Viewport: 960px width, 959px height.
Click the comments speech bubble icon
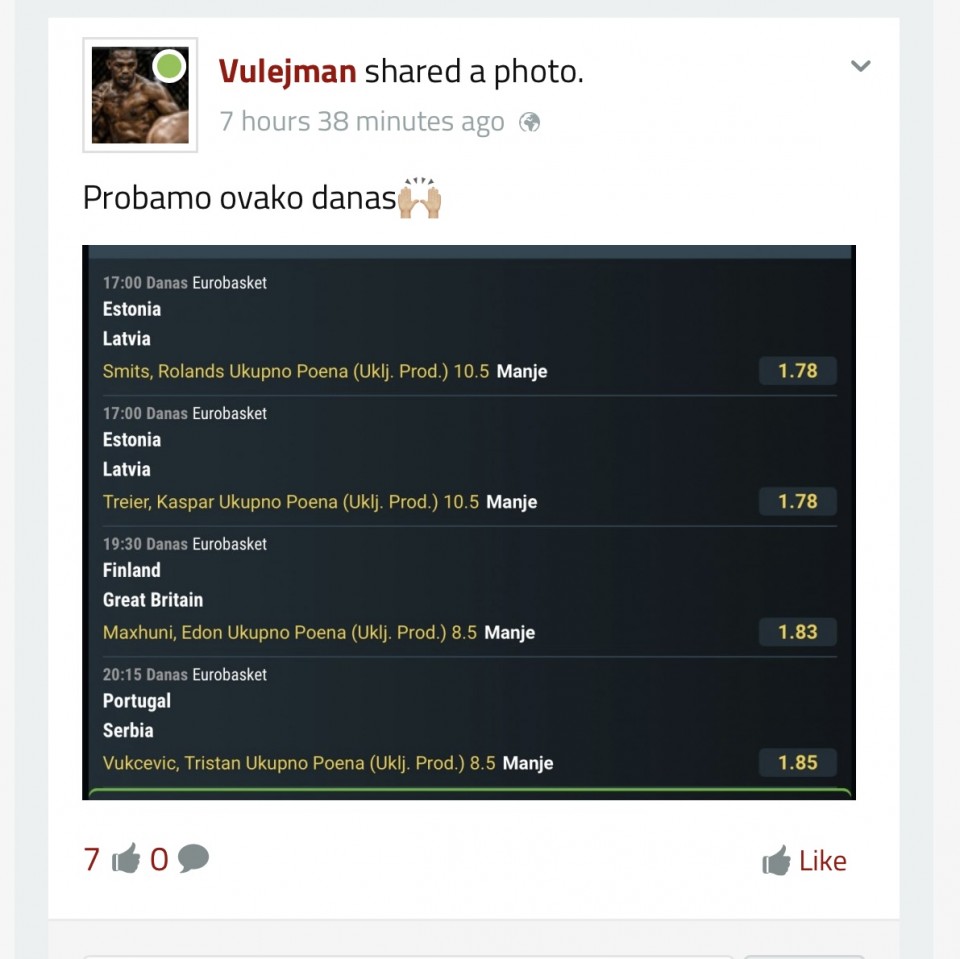pyautogui.click(x=193, y=858)
